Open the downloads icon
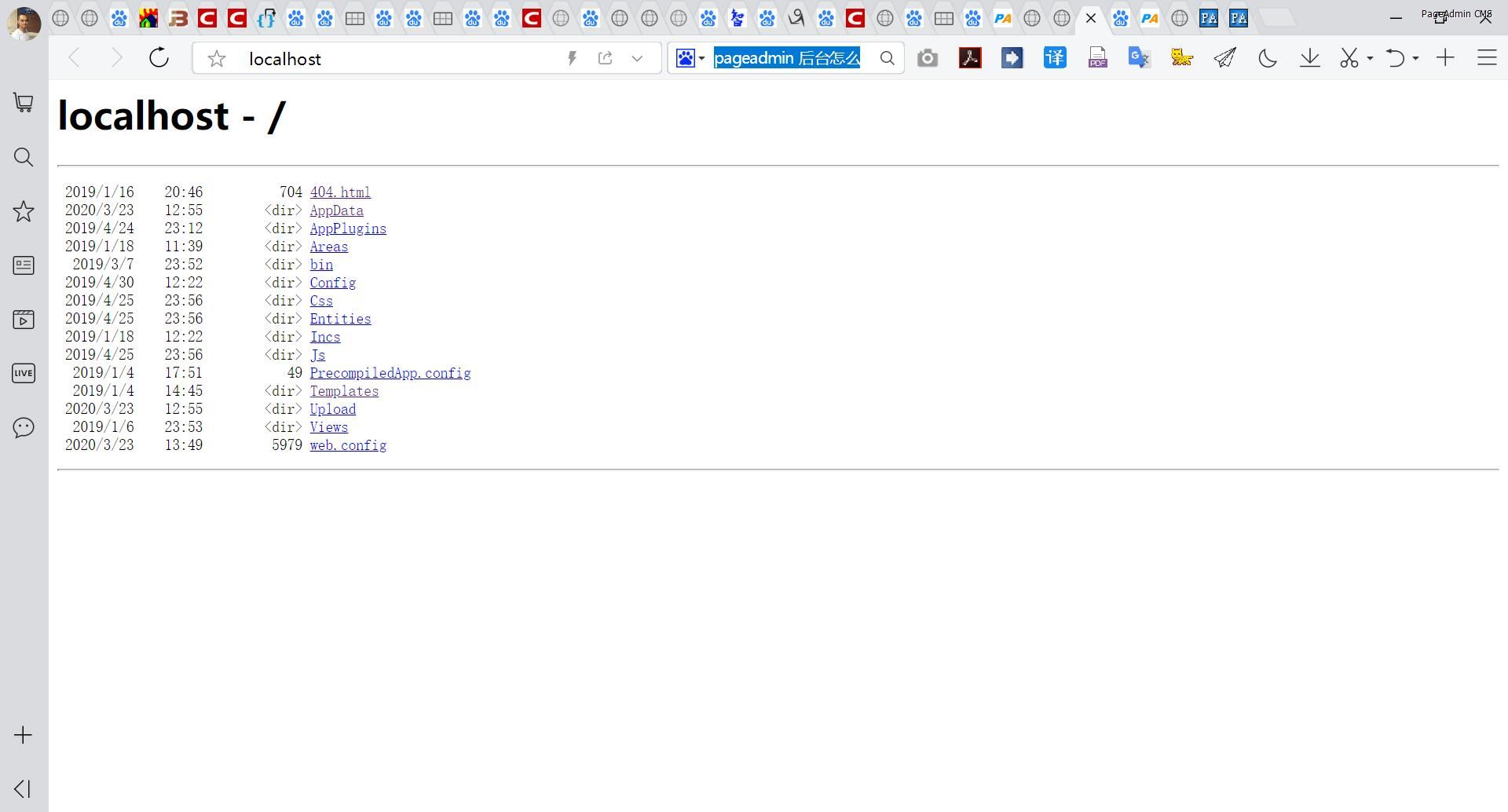The image size is (1508, 812). click(x=1309, y=58)
